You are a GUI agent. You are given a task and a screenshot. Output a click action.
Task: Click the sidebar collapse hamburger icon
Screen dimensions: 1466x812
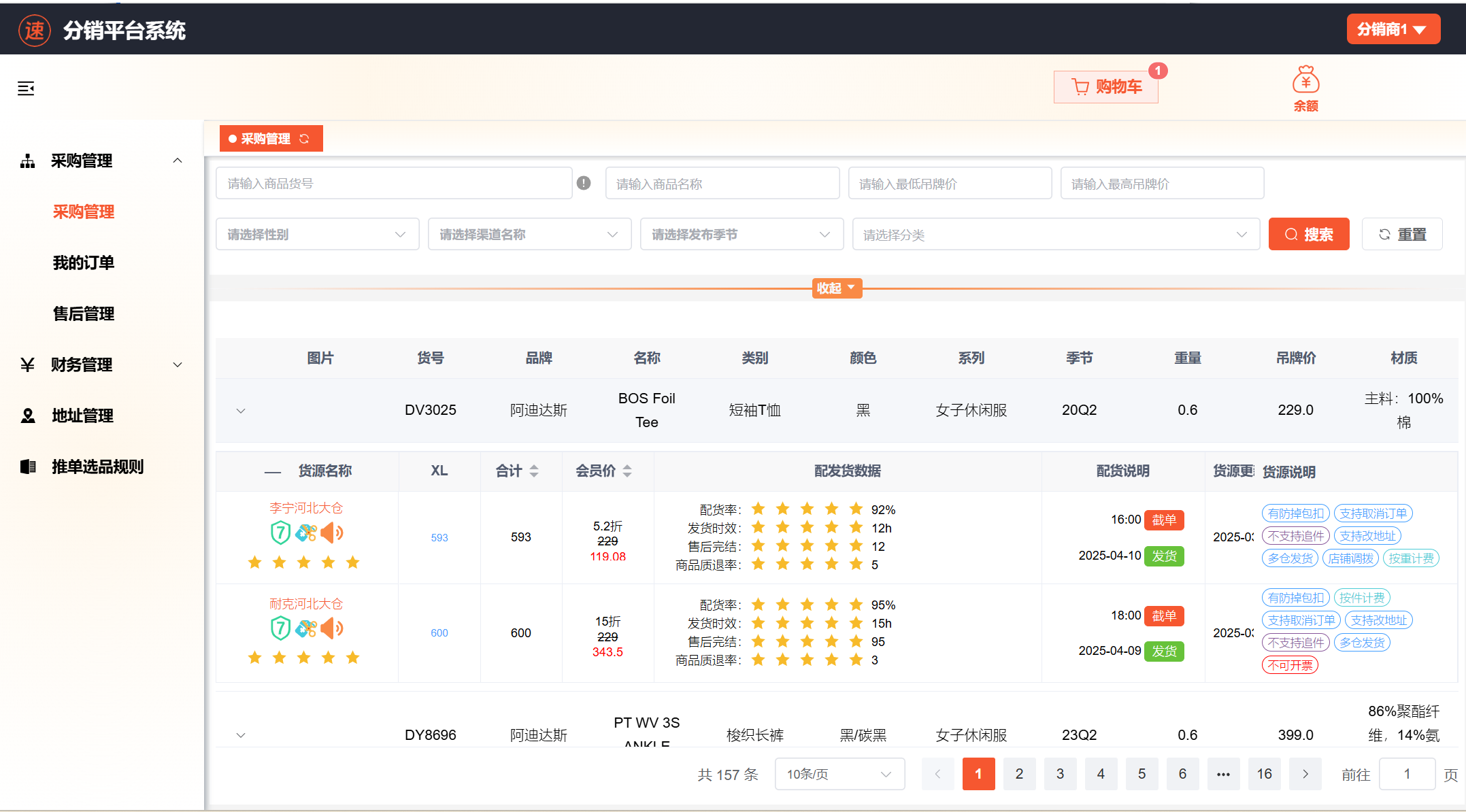pos(26,88)
